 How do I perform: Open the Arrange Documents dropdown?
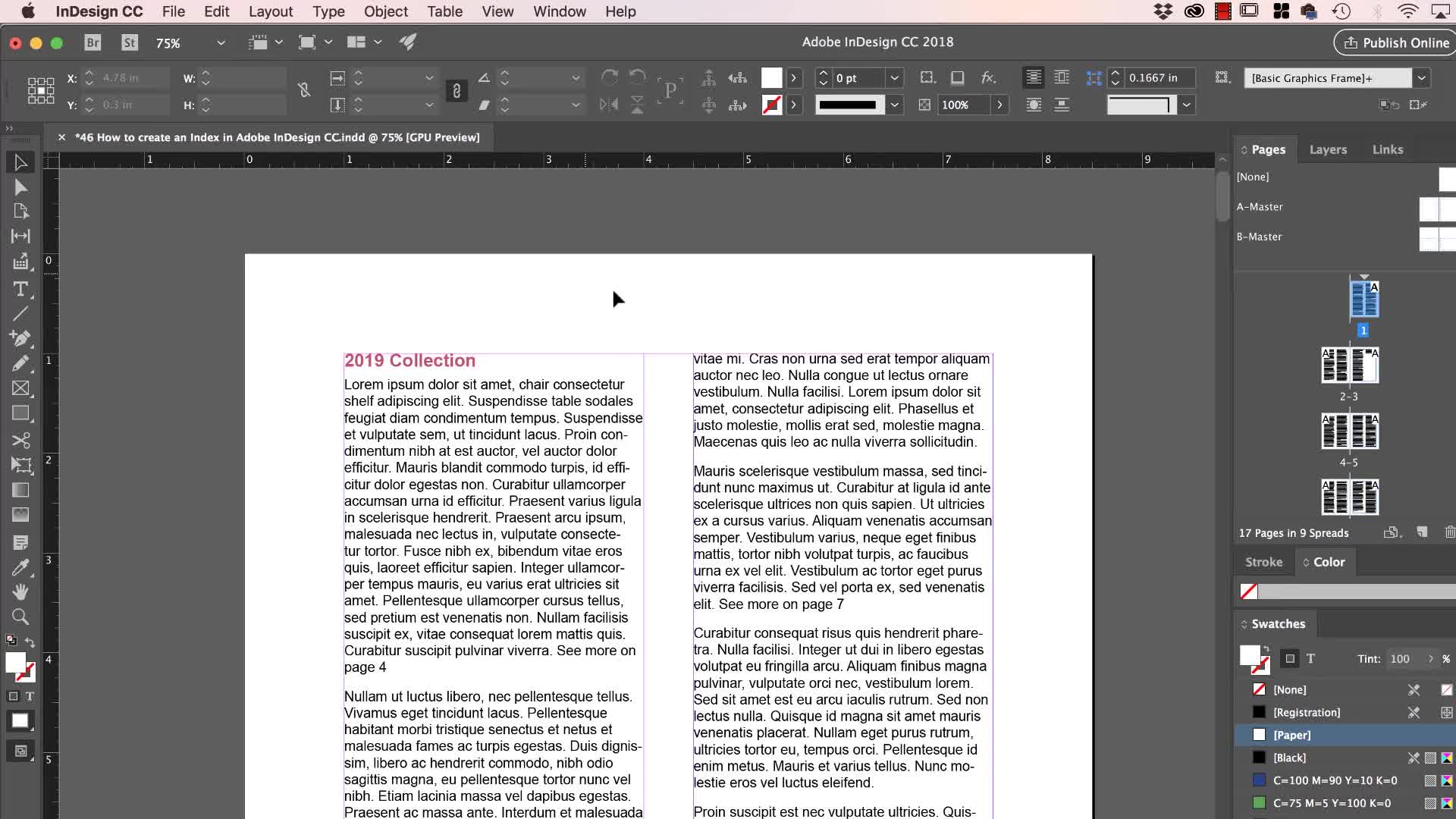pos(378,42)
